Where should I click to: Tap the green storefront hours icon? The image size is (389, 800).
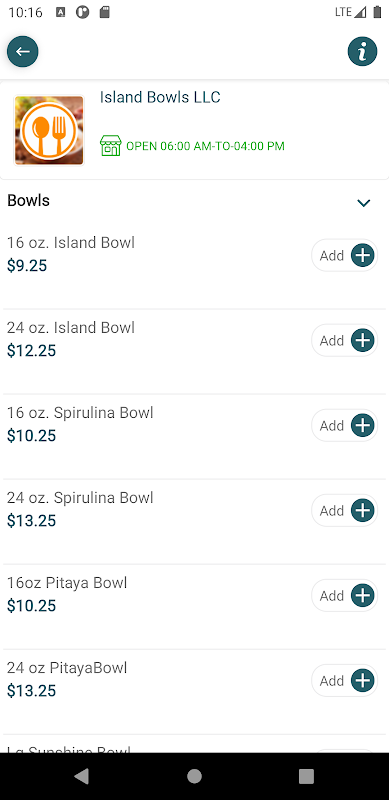click(110, 146)
